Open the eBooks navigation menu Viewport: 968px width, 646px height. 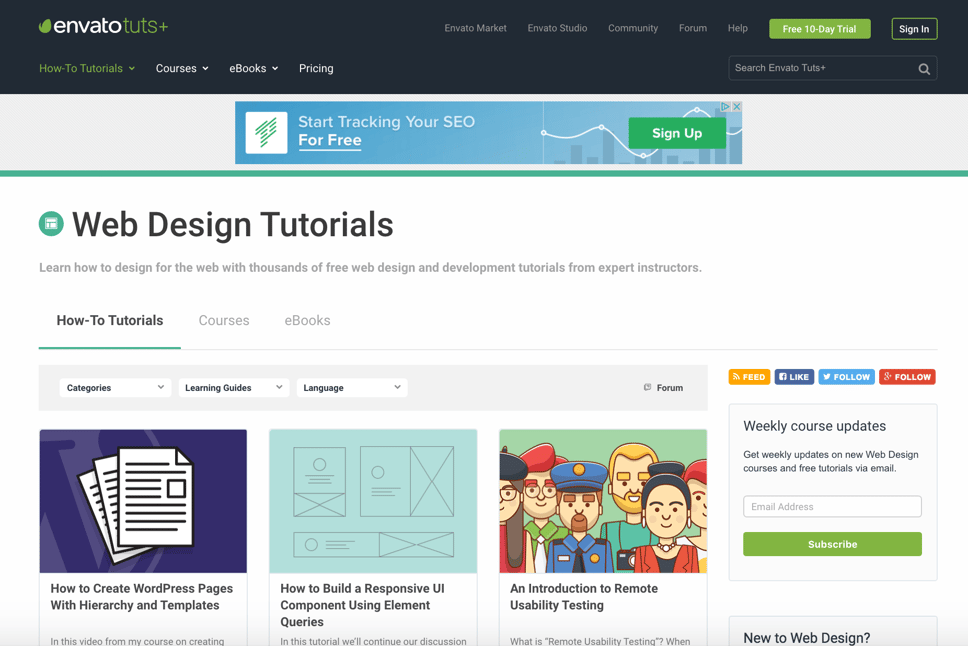[x=253, y=69]
